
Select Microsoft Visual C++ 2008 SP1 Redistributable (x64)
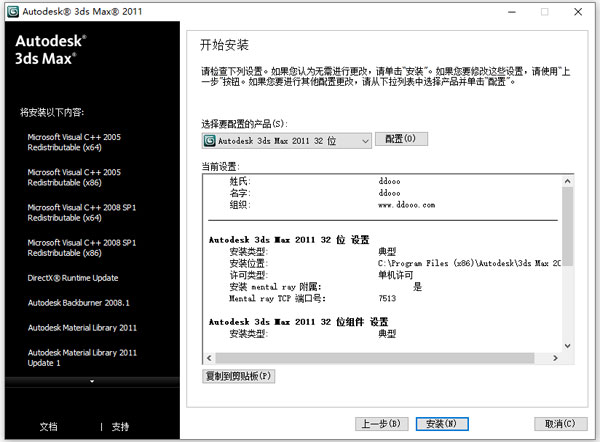point(82,213)
